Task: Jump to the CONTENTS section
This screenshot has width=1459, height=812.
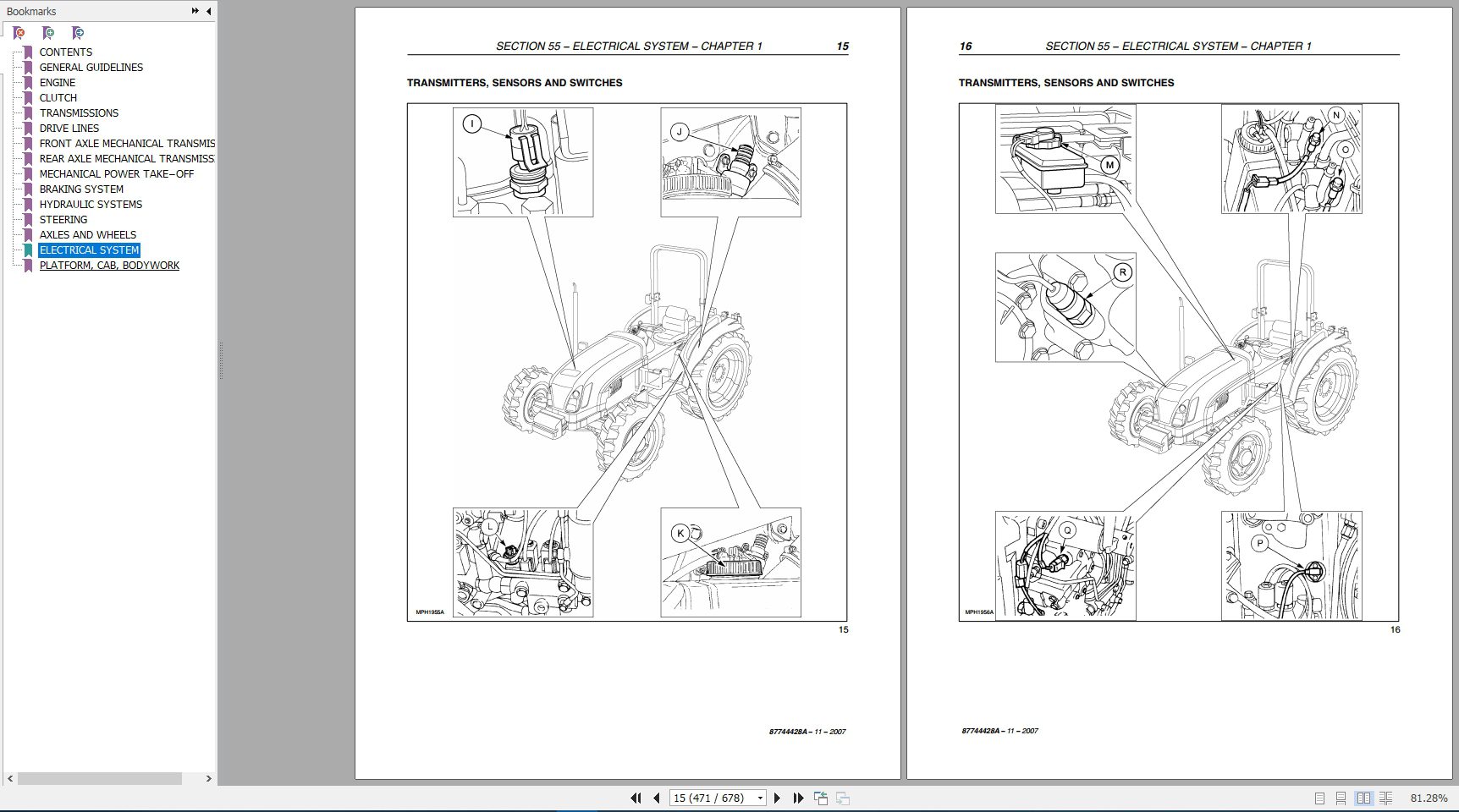Action: [x=65, y=52]
